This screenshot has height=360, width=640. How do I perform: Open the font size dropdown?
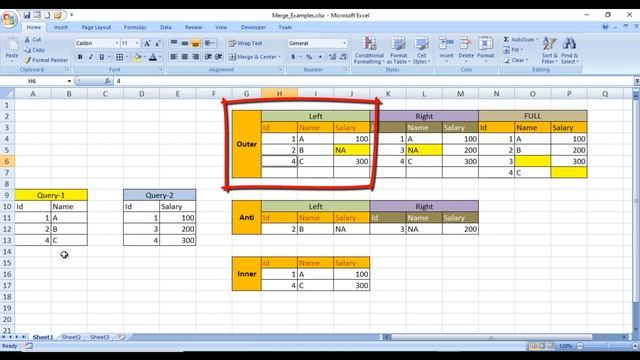click(x=137, y=43)
